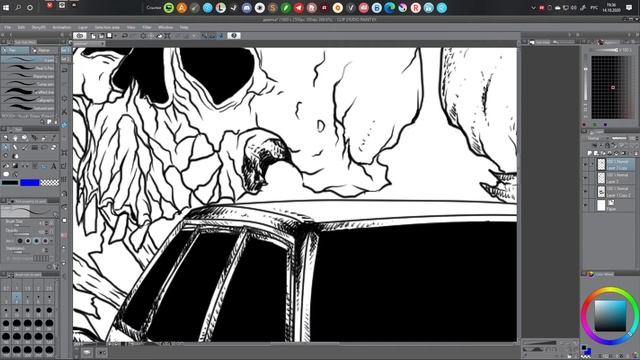Click the Undo icon in command bar
640x360 pixels.
click(x=125, y=36)
